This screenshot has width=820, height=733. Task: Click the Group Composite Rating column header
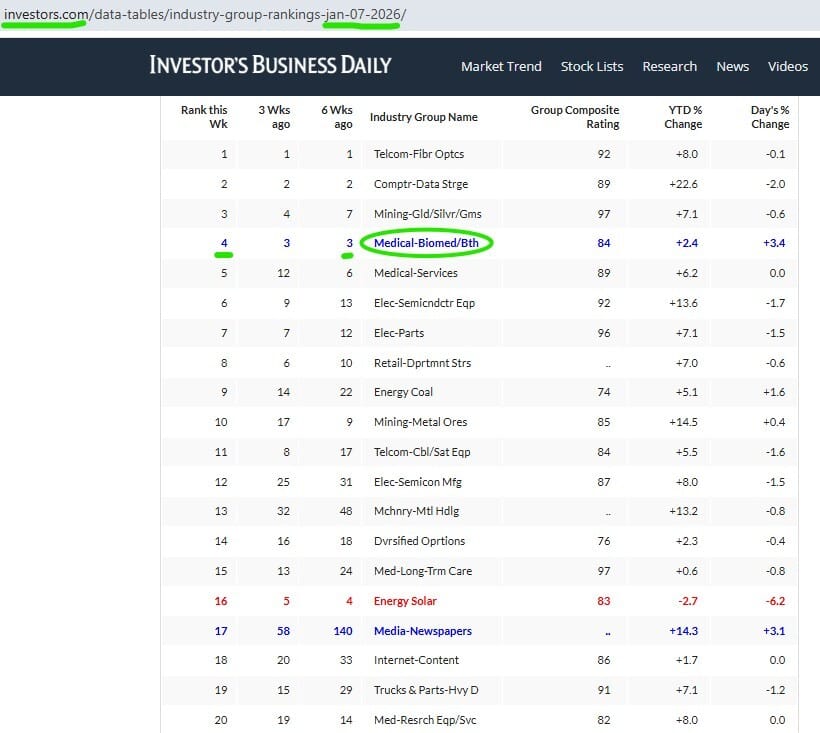(575, 117)
